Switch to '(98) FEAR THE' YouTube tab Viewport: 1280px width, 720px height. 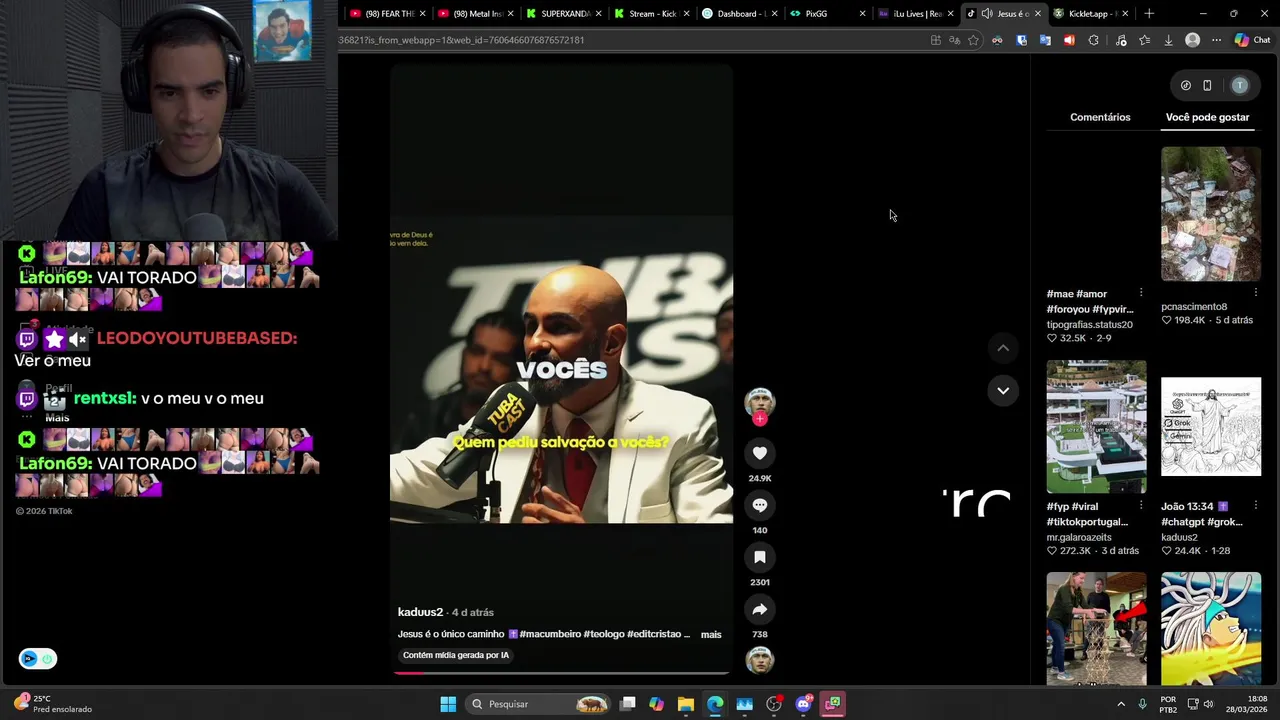(x=388, y=13)
